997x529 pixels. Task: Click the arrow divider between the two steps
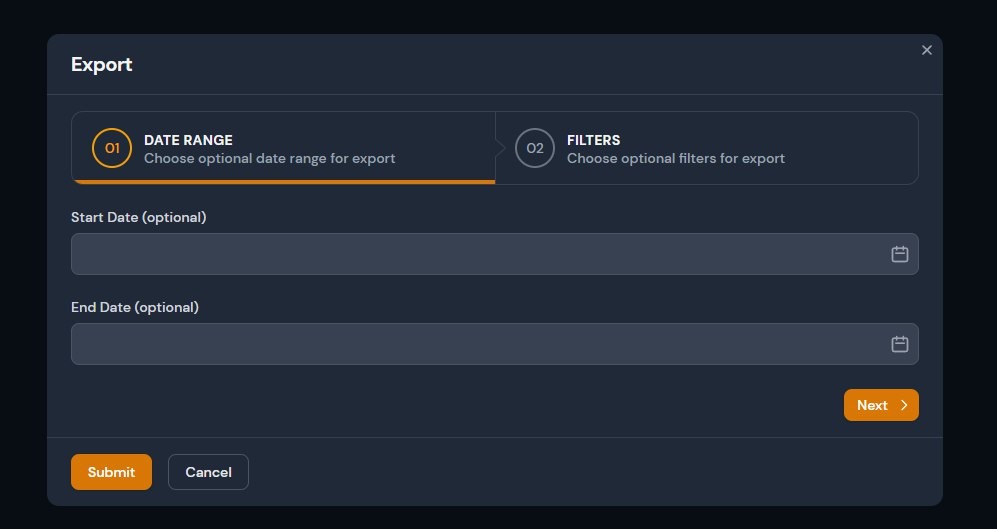tap(499, 148)
